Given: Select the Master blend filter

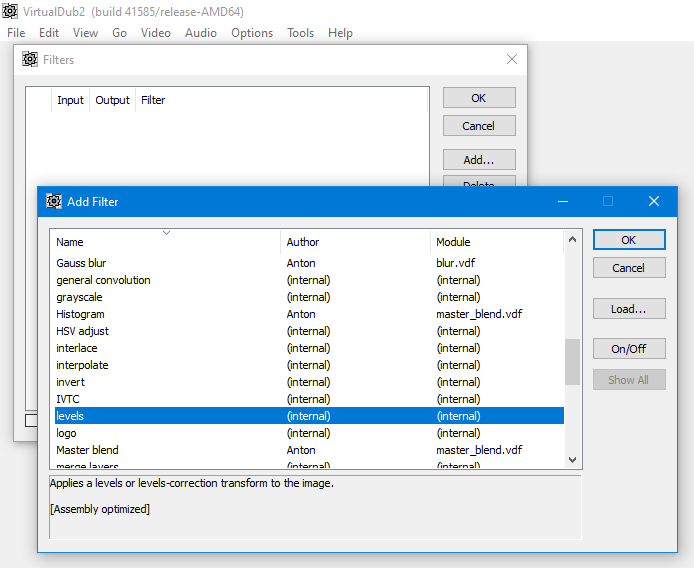Looking at the screenshot, I should tap(309, 450).
